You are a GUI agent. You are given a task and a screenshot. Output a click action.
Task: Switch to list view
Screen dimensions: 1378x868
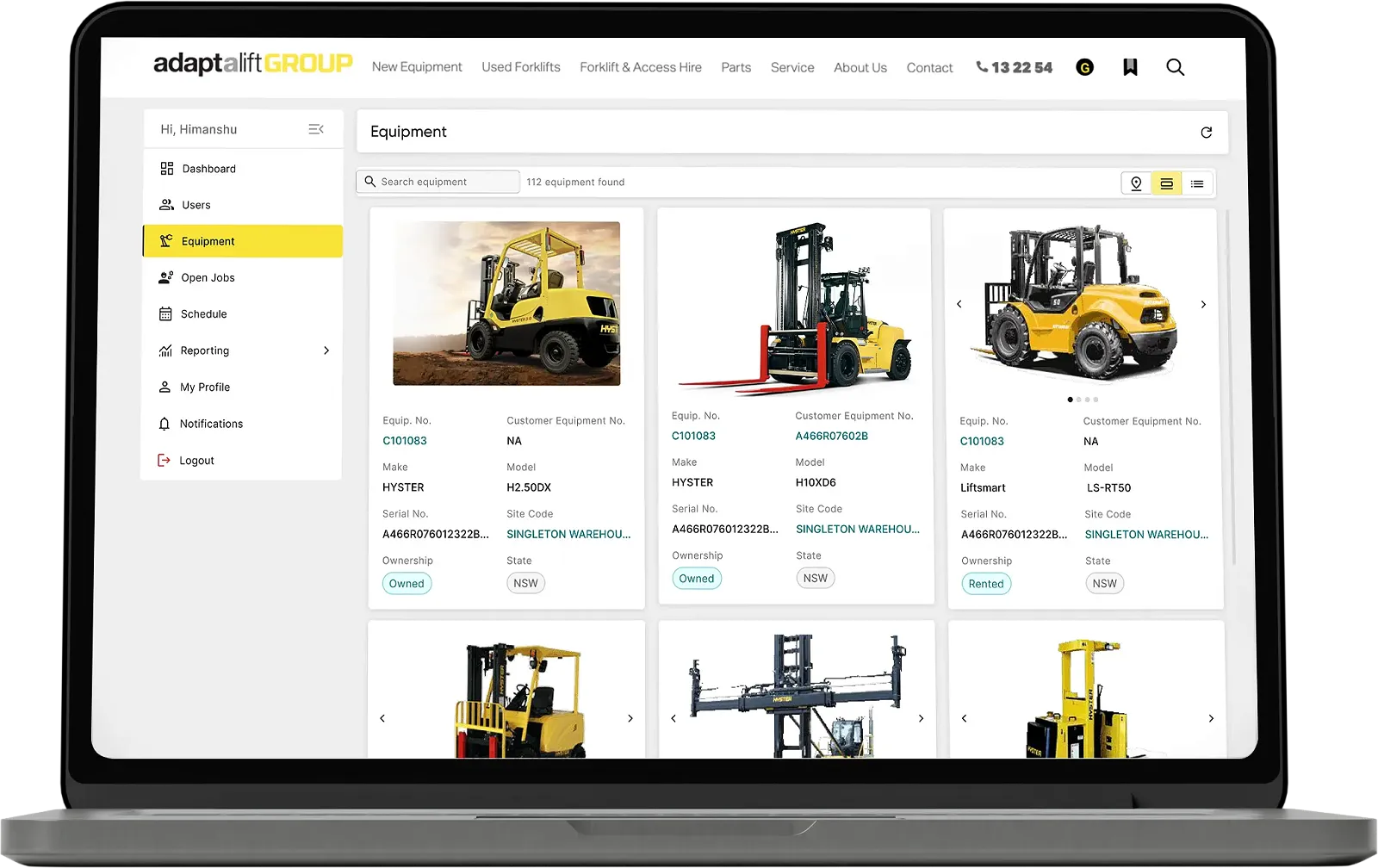click(x=1197, y=183)
